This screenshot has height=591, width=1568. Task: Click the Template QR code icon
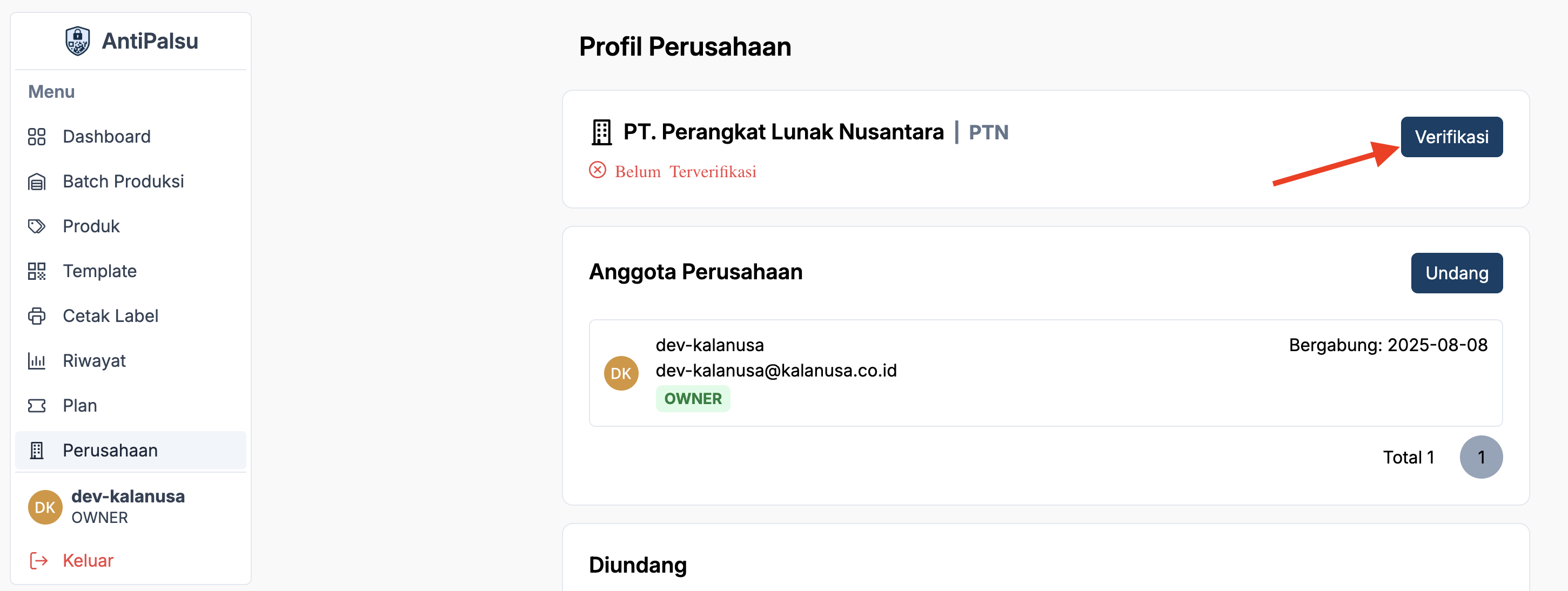(37, 271)
